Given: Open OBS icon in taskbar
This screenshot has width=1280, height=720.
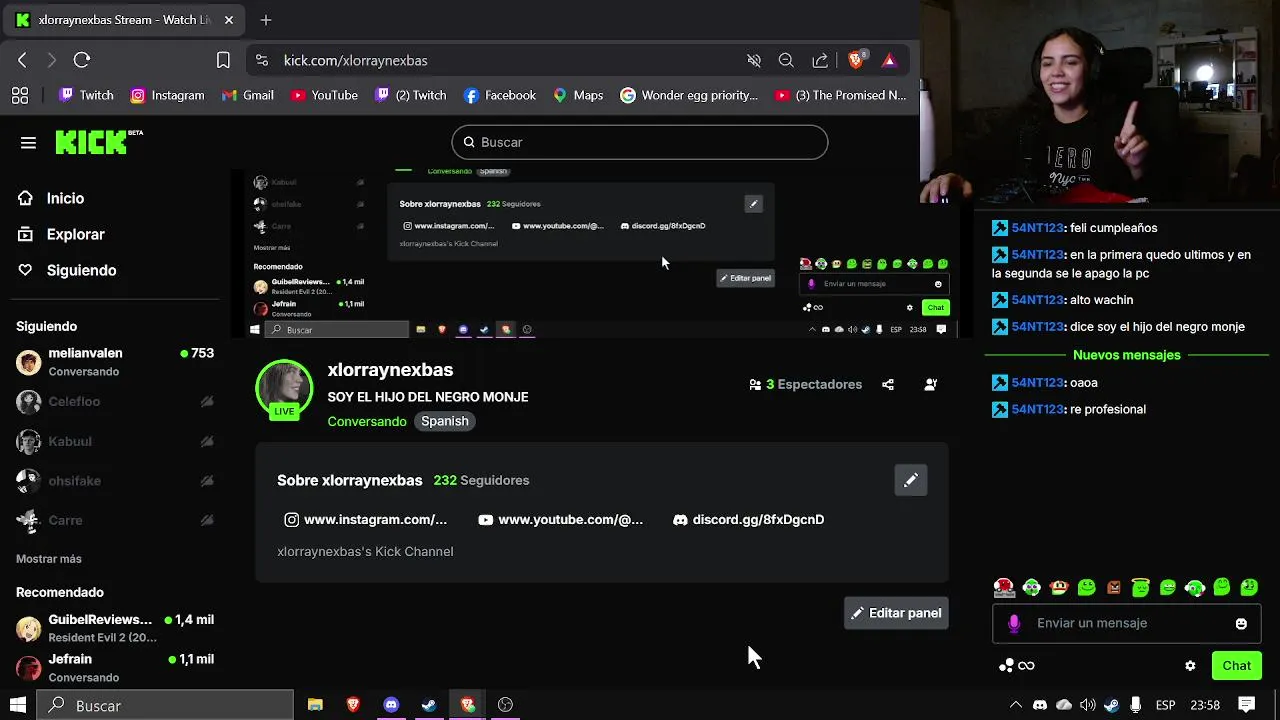Looking at the screenshot, I should [x=505, y=705].
